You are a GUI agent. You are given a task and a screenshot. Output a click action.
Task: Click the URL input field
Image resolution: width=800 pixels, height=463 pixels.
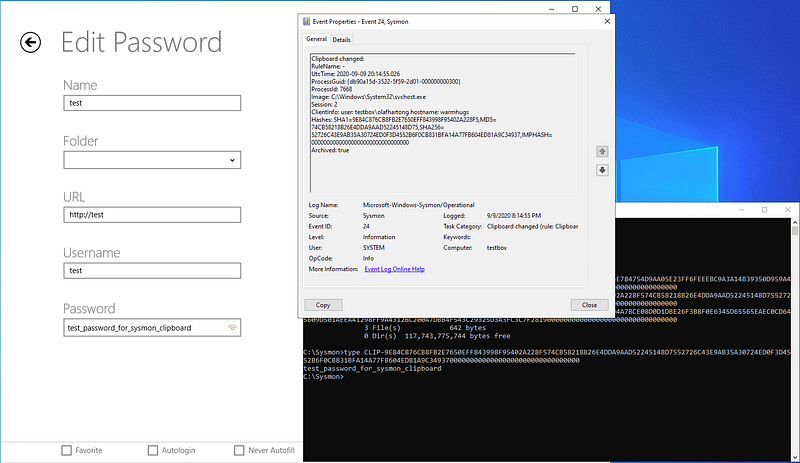point(152,215)
